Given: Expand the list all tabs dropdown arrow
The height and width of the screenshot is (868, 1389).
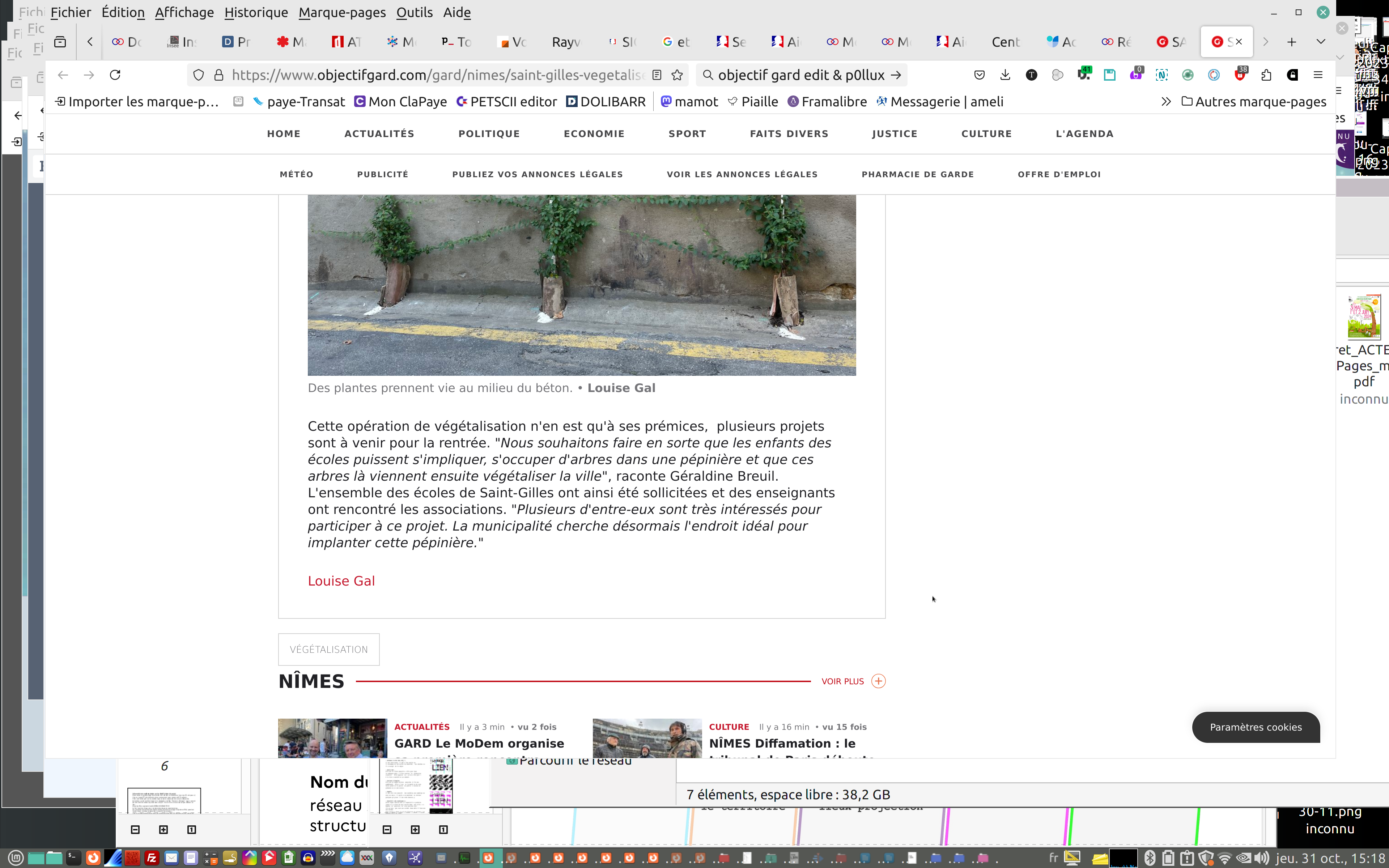Looking at the screenshot, I should point(1320,42).
